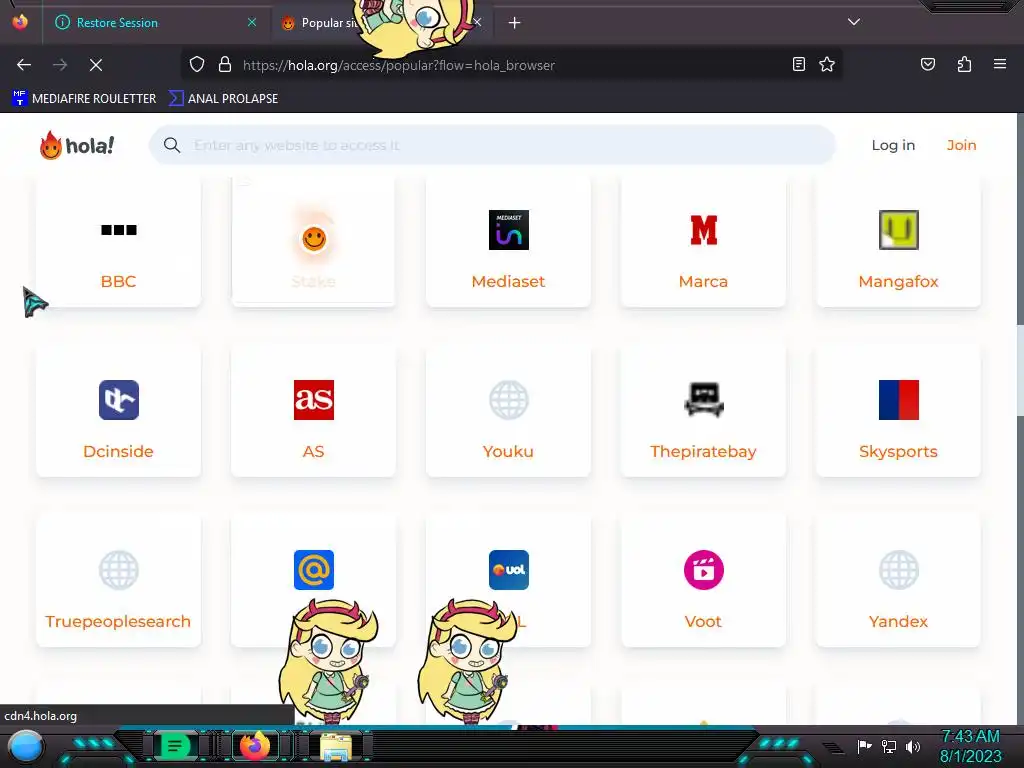Viewport: 1024px width, 768px height.
Task: Expand the list all tabs chevron
Action: (x=854, y=22)
